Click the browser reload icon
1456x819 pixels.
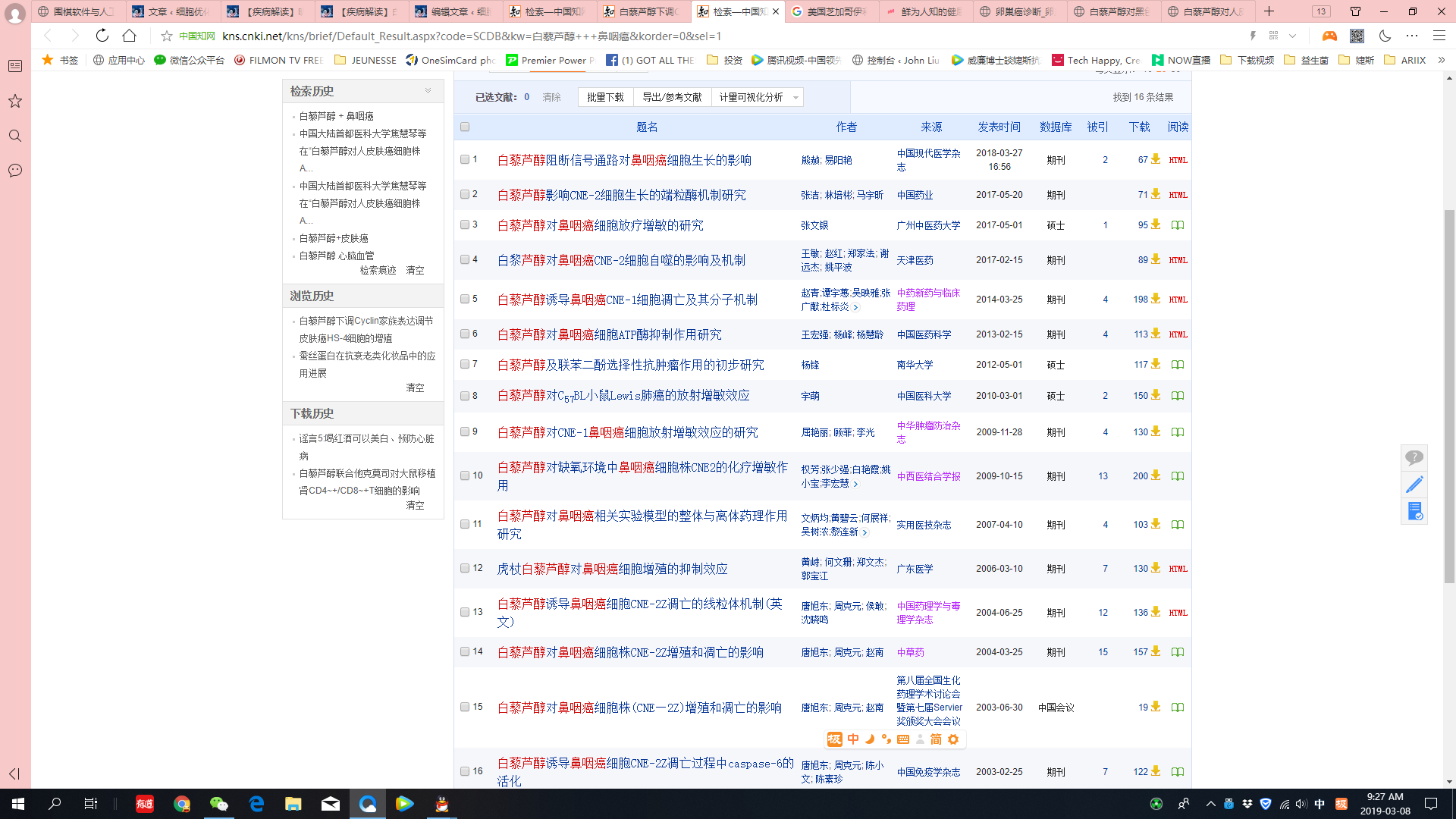(x=102, y=36)
